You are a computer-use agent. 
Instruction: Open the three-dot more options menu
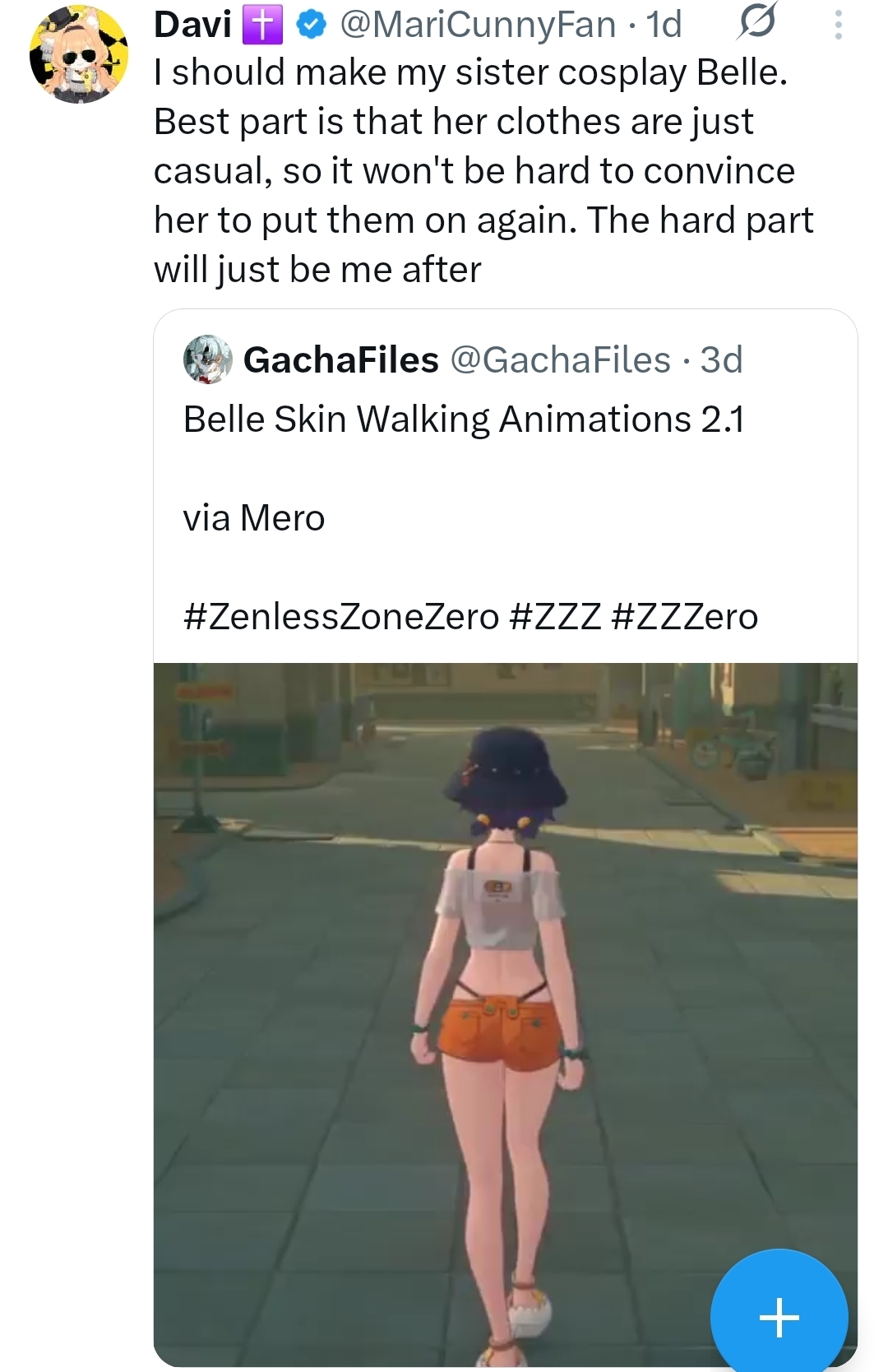[x=838, y=25]
